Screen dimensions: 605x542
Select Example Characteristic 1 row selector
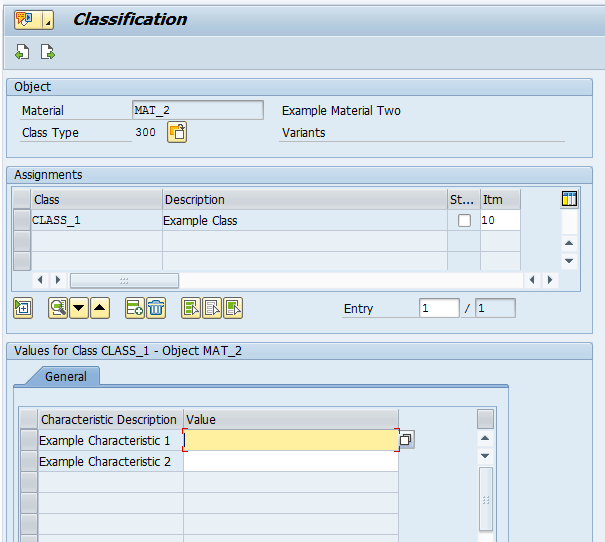click(x=29, y=440)
